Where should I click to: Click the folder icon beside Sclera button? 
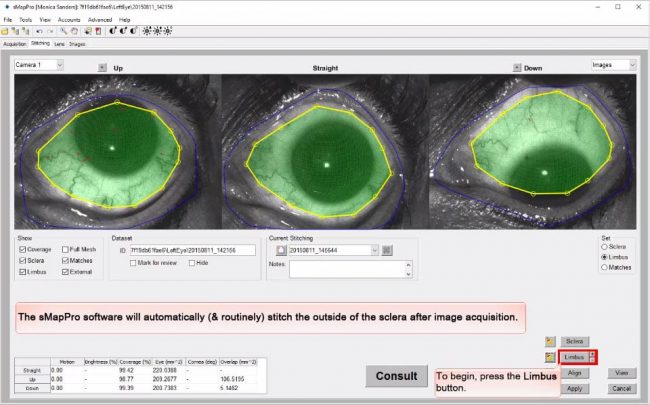pos(550,341)
